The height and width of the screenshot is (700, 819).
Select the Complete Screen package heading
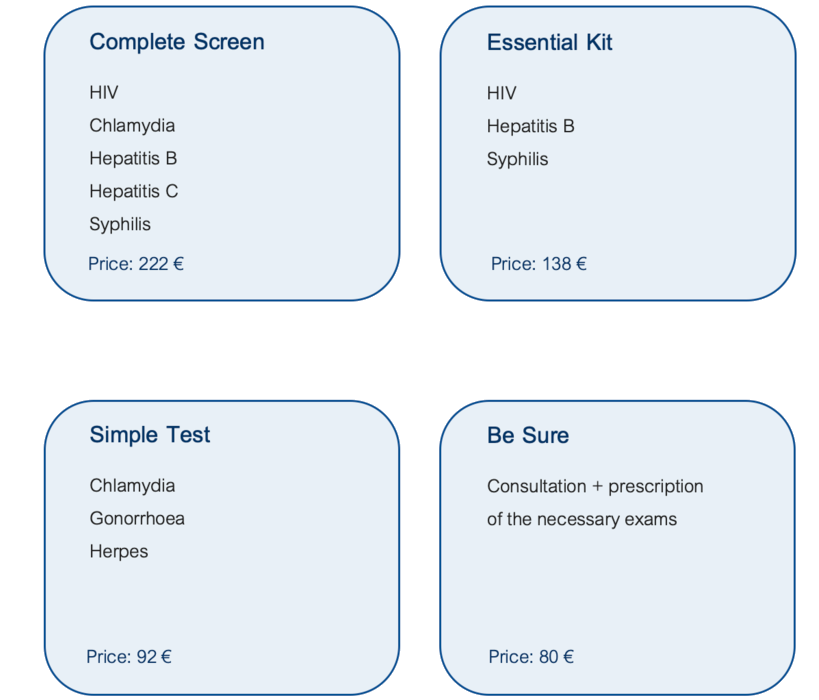(x=177, y=42)
